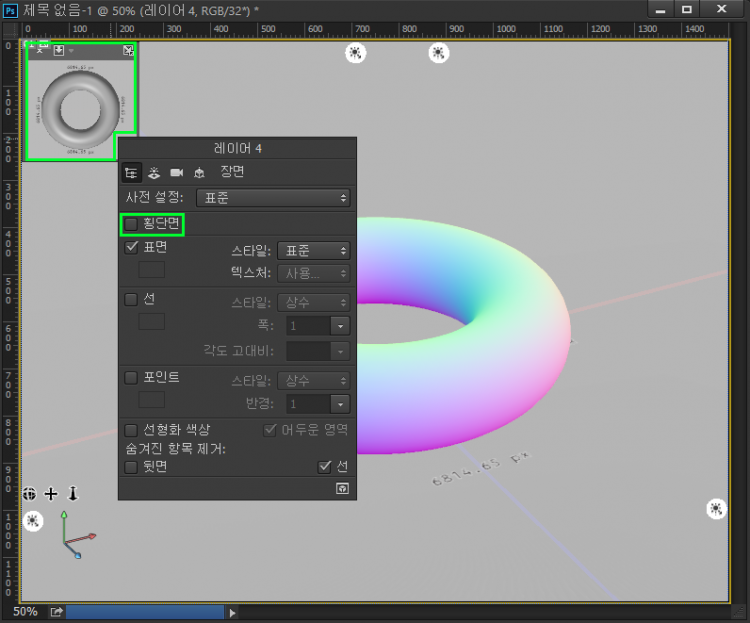Uncheck the 표면 checkbox
The image size is (750, 623).
[131, 247]
